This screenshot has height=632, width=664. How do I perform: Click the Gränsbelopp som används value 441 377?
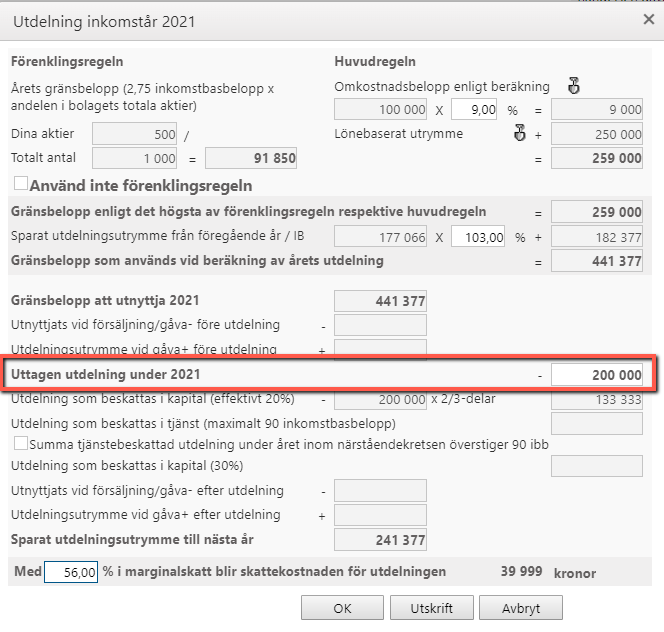tap(597, 261)
